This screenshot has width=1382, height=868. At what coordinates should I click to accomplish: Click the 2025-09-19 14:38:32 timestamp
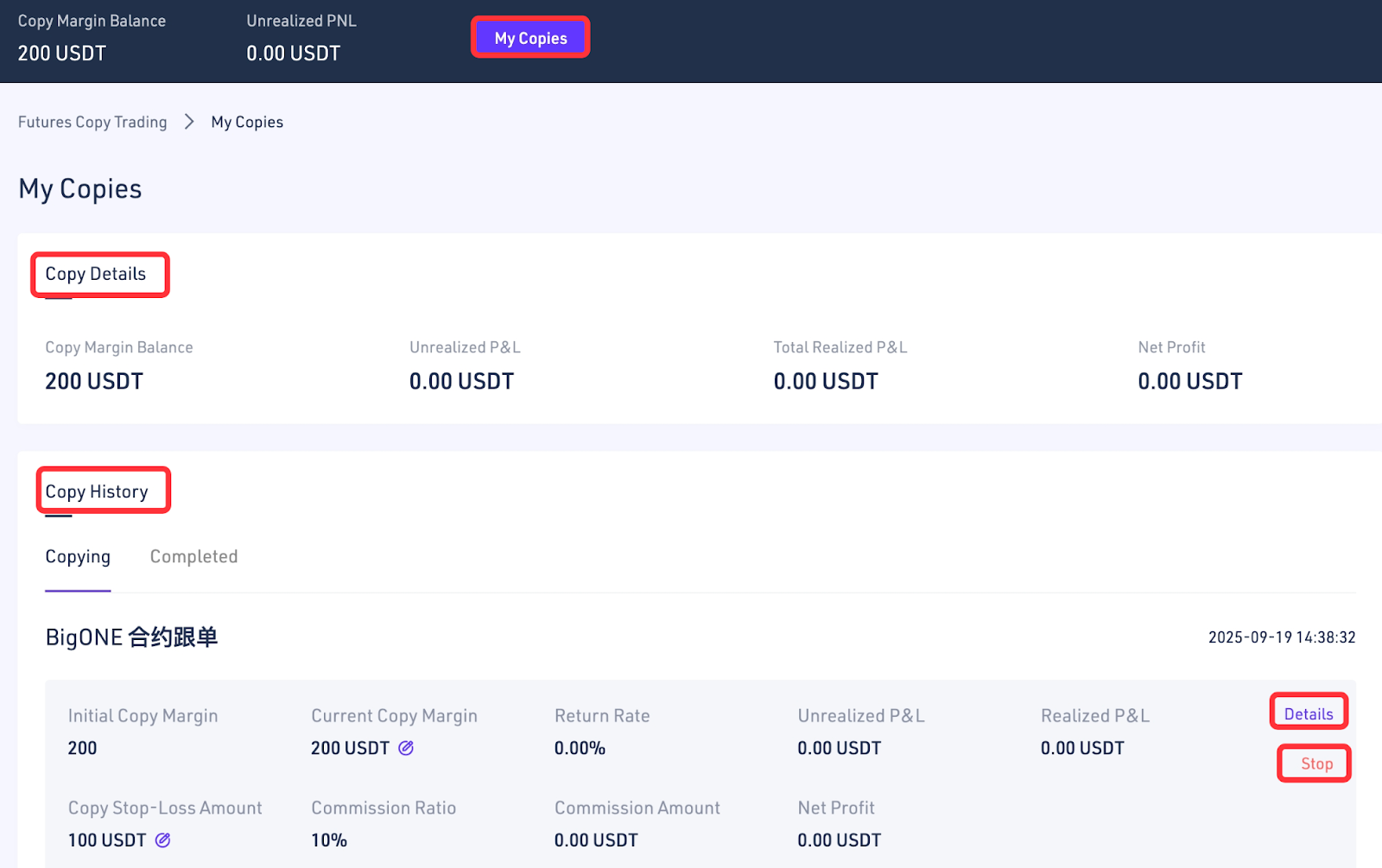tap(1281, 637)
